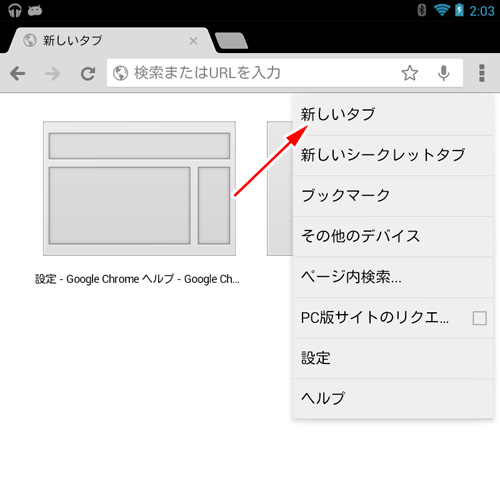
Task: Open 設定 from the menu
Action: (x=393, y=359)
